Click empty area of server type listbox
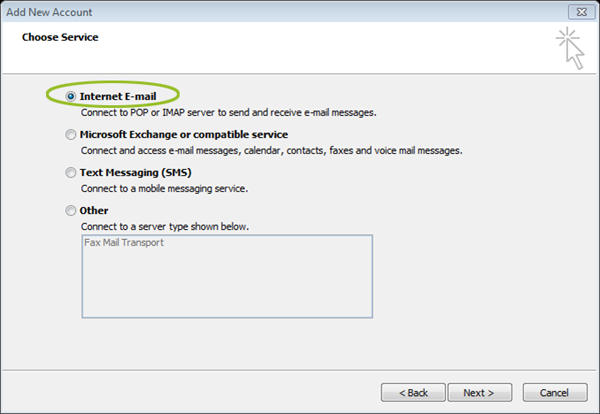This screenshot has width=600, height=414. point(227,283)
